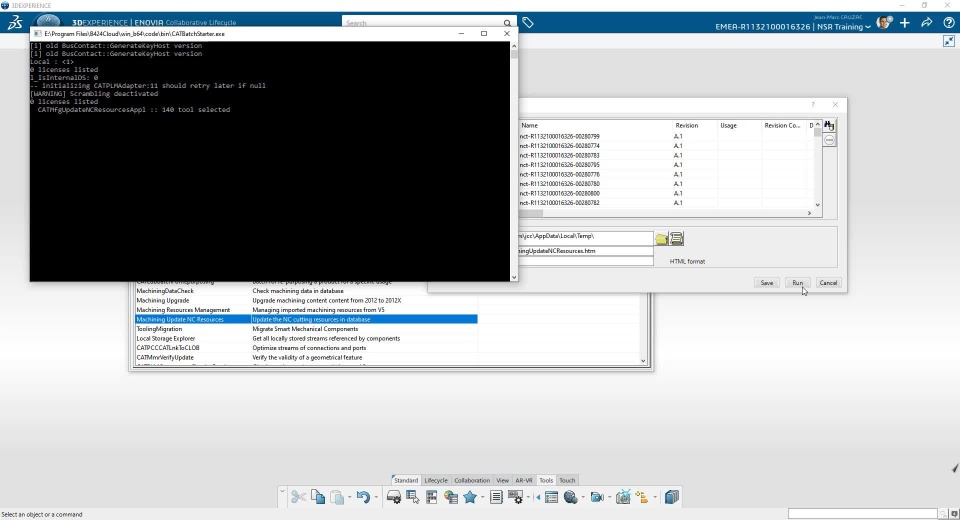Image resolution: width=960 pixels, height=520 pixels.
Task: Click the batch list scroll-down arrow
Action: point(643,361)
